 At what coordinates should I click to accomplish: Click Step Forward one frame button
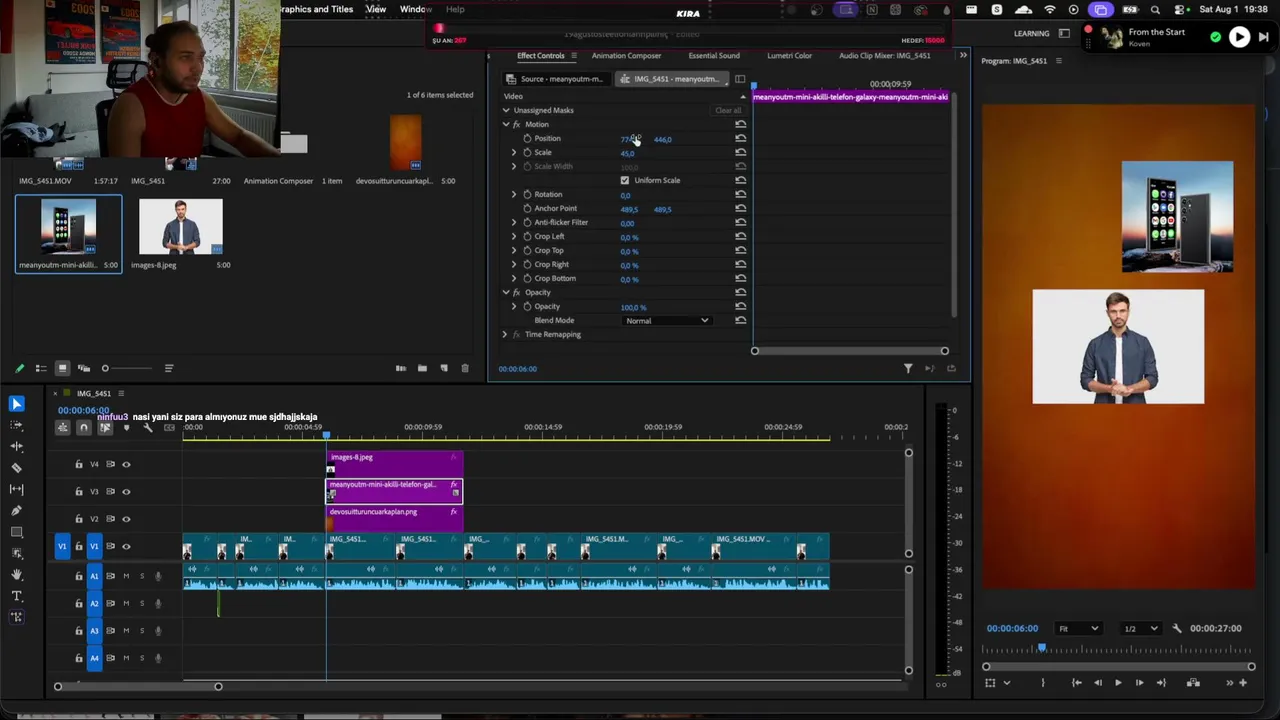pyautogui.click(x=1139, y=683)
